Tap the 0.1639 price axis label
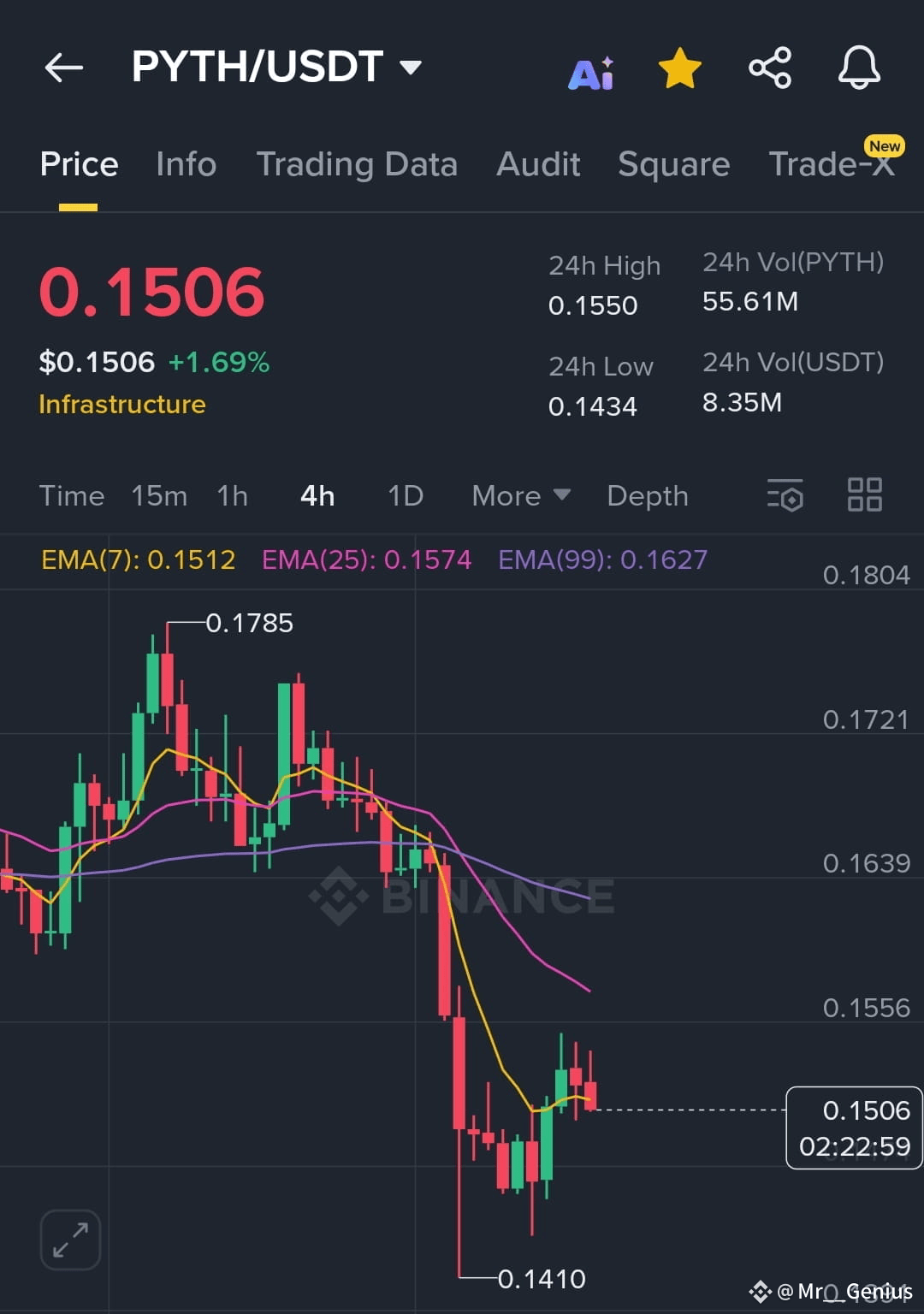Image resolution: width=924 pixels, height=1314 pixels. [x=866, y=863]
